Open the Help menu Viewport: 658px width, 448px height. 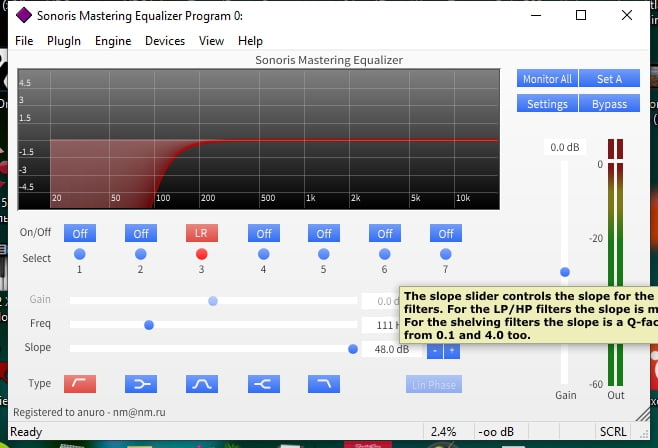point(250,41)
